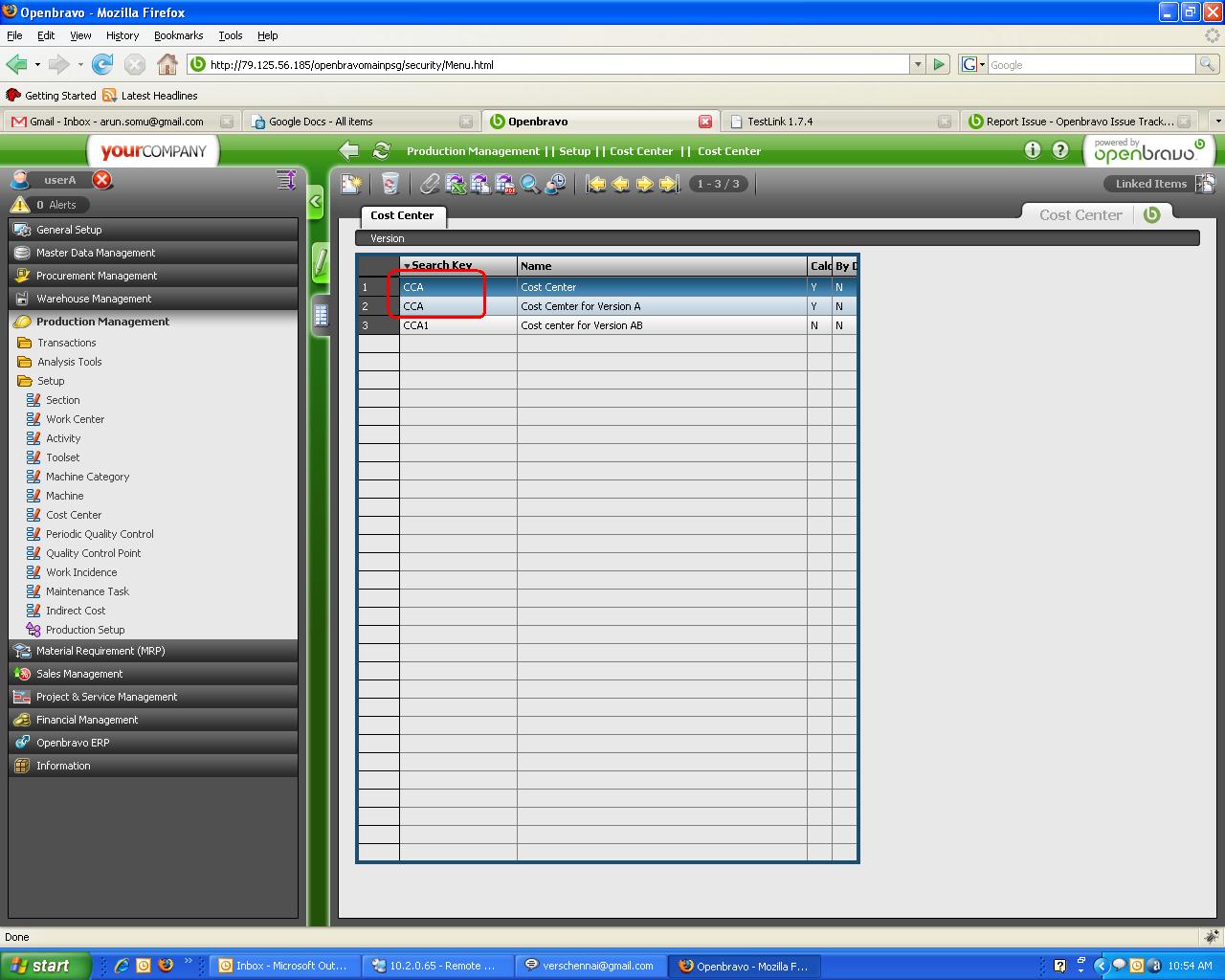Sort by the Name column header
The height and width of the screenshot is (980, 1225).
(x=661, y=266)
